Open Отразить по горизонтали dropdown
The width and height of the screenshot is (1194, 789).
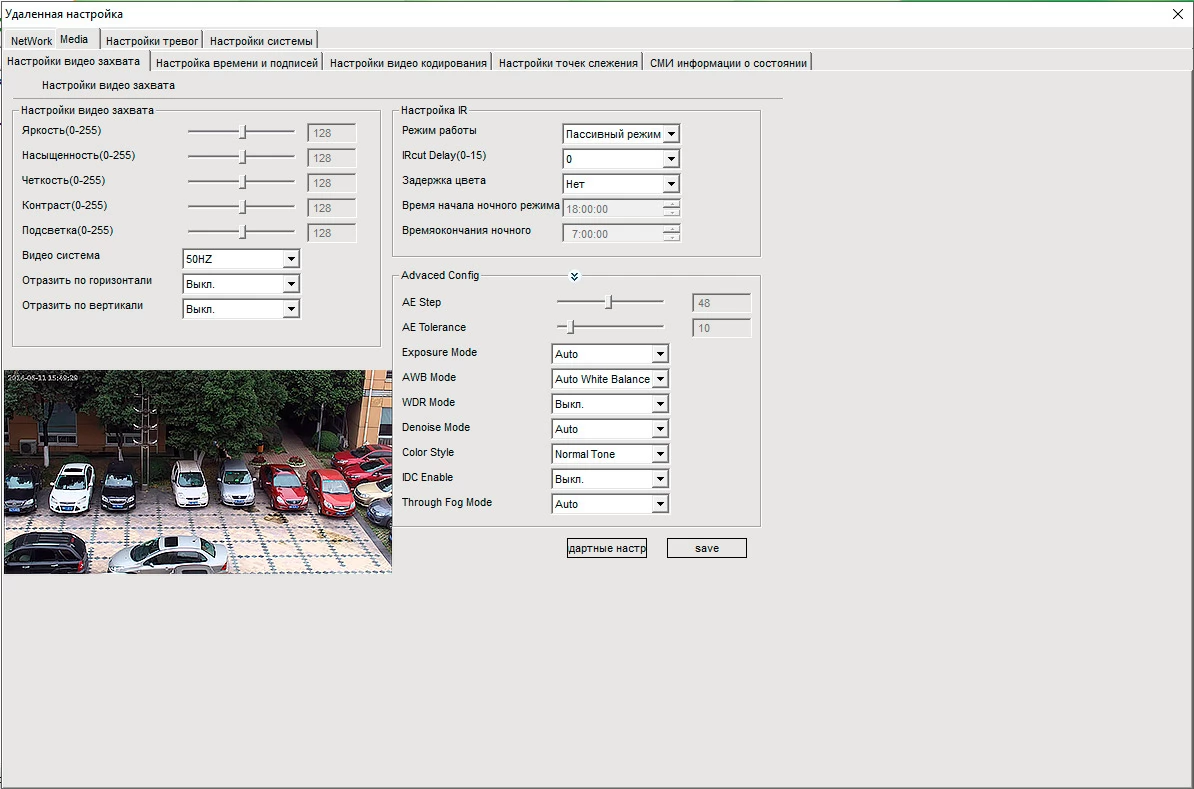[x=241, y=284]
